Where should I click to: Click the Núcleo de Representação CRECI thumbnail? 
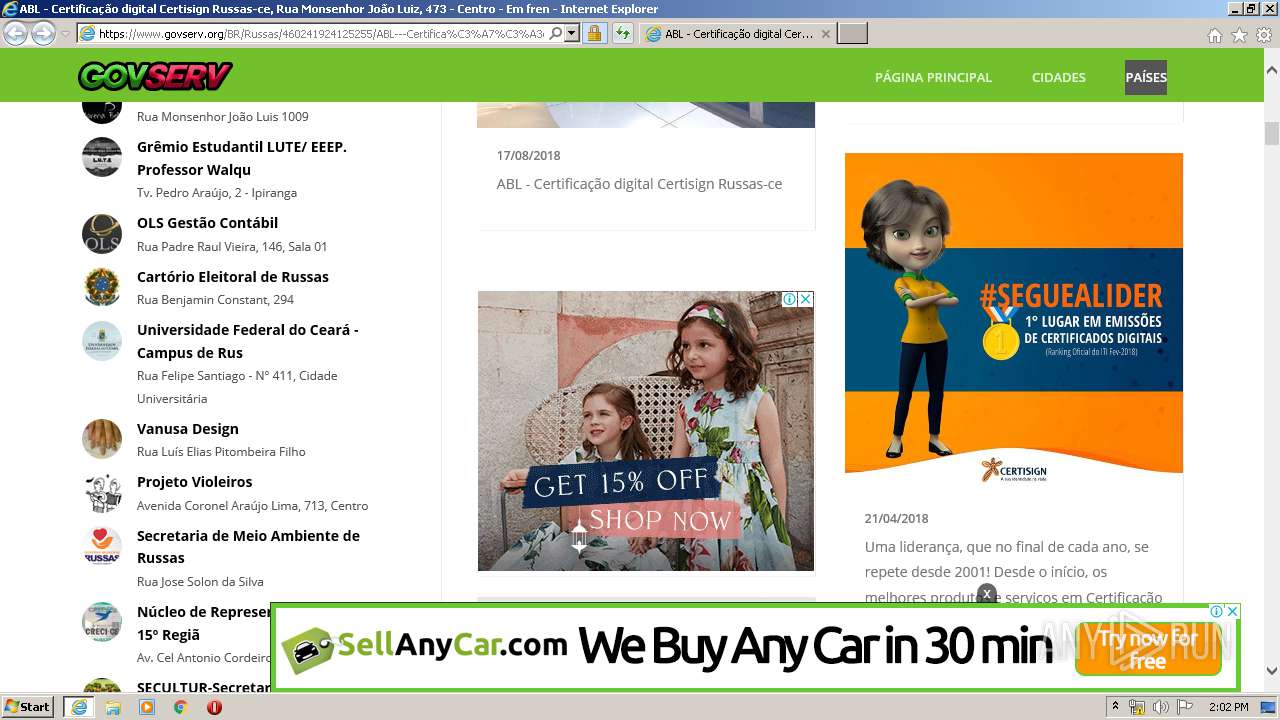pyautogui.click(x=102, y=622)
